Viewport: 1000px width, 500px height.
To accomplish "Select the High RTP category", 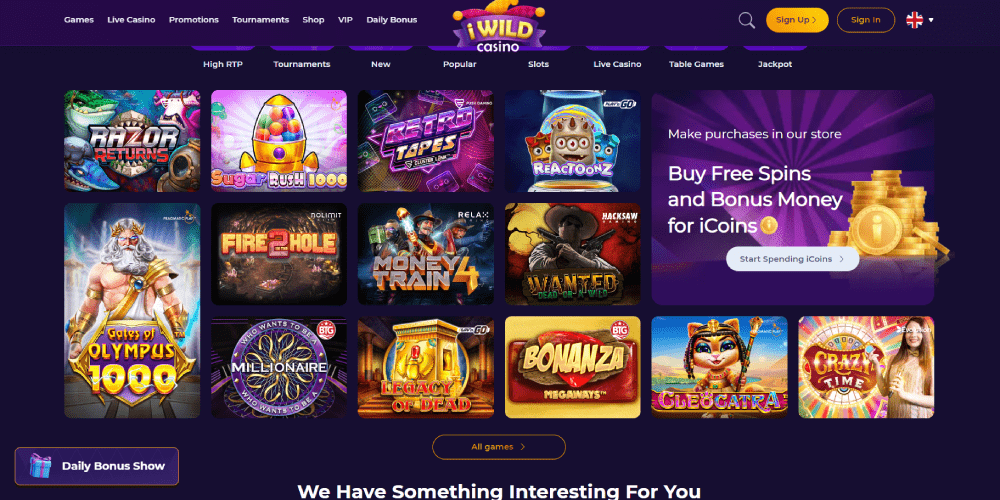I will [x=223, y=64].
